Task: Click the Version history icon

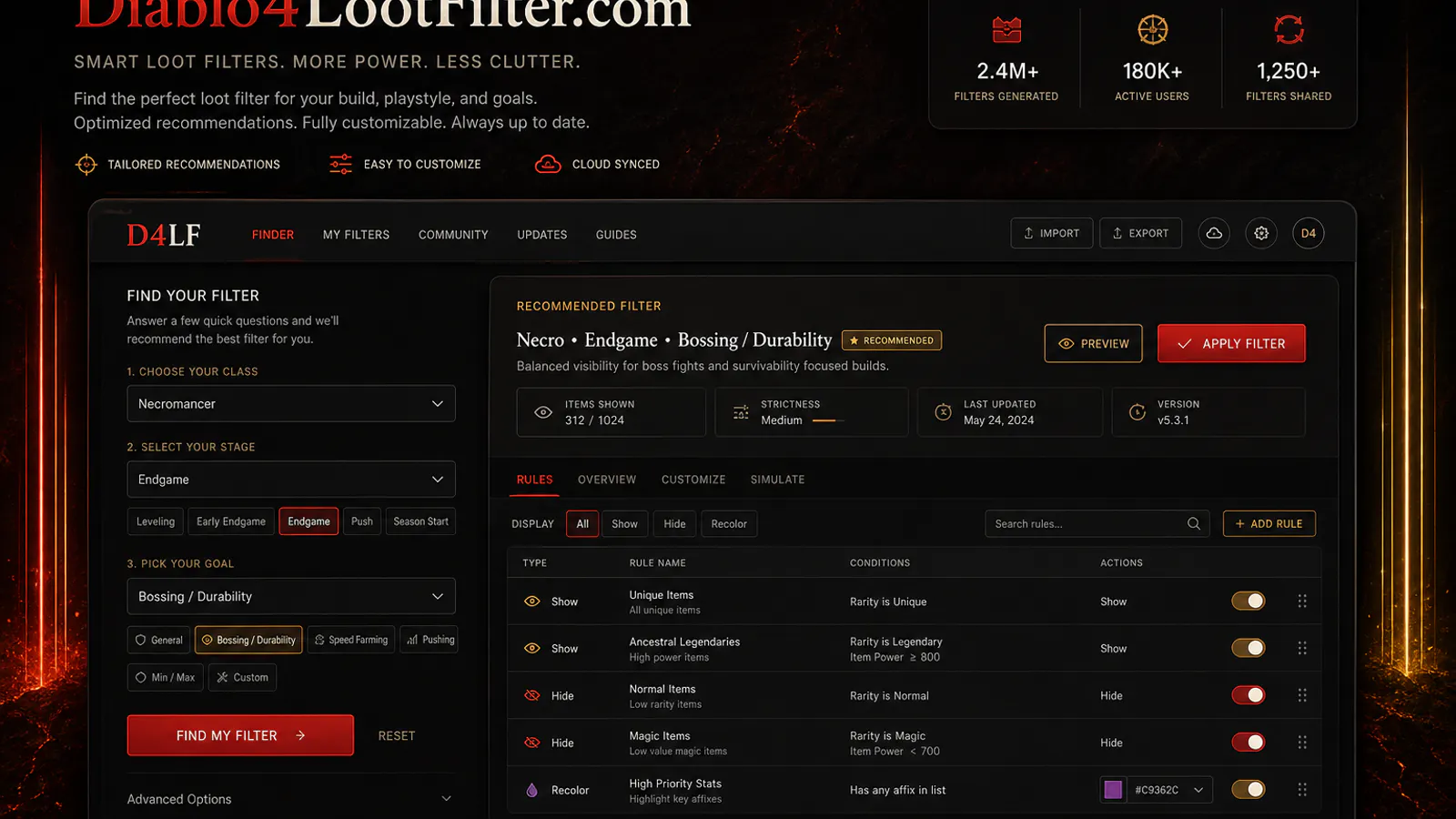Action: click(x=1137, y=412)
